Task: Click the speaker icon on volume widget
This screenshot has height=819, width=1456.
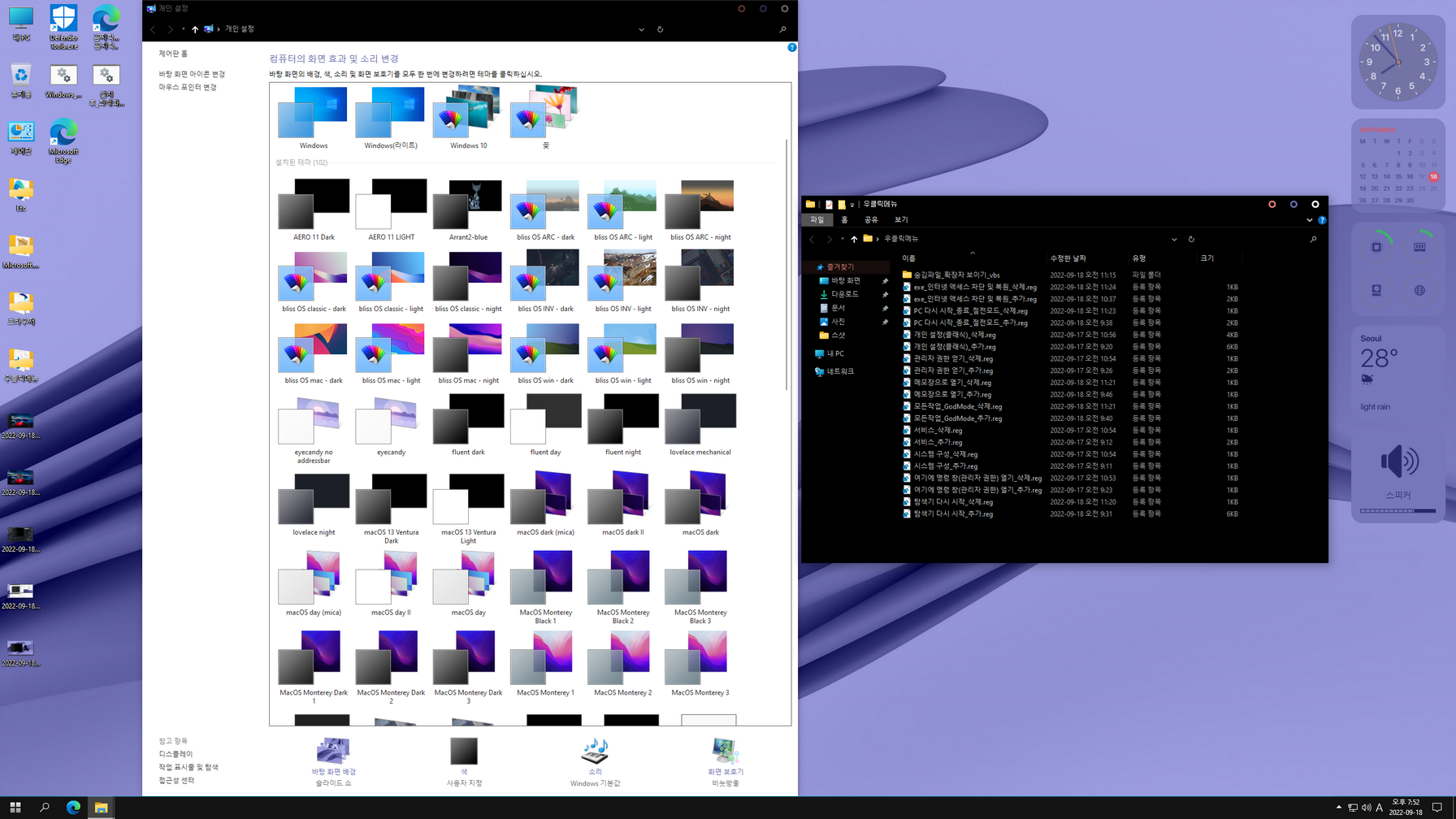Action: click(1399, 461)
